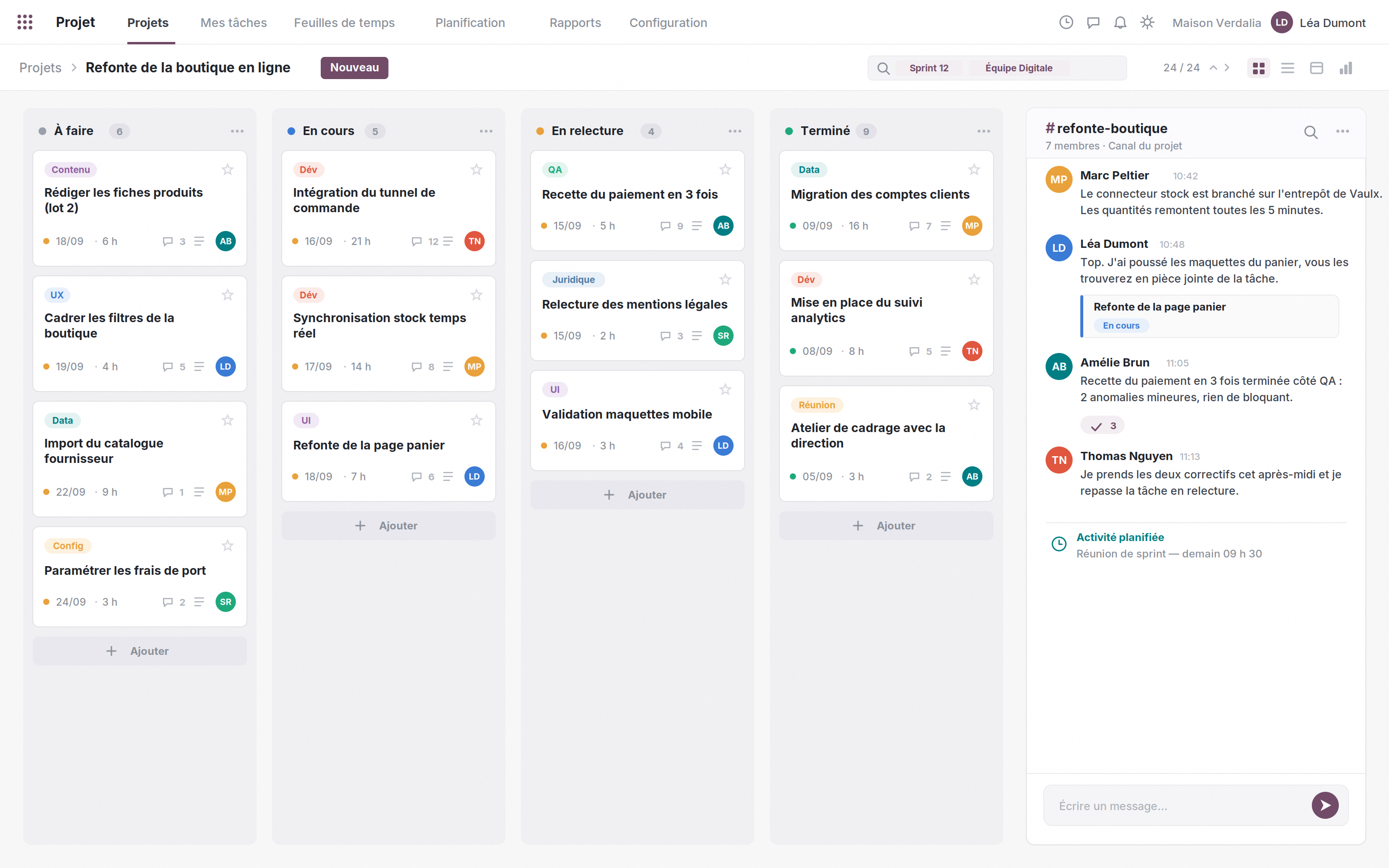Image resolution: width=1389 pixels, height=868 pixels.
Task: Search in refonte-boutique channel
Action: [x=1310, y=132]
